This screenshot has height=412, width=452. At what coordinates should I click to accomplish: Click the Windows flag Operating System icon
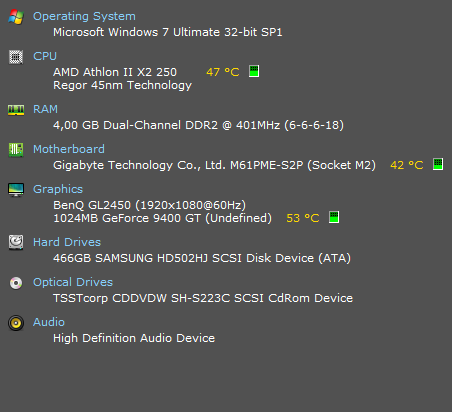coord(16,17)
